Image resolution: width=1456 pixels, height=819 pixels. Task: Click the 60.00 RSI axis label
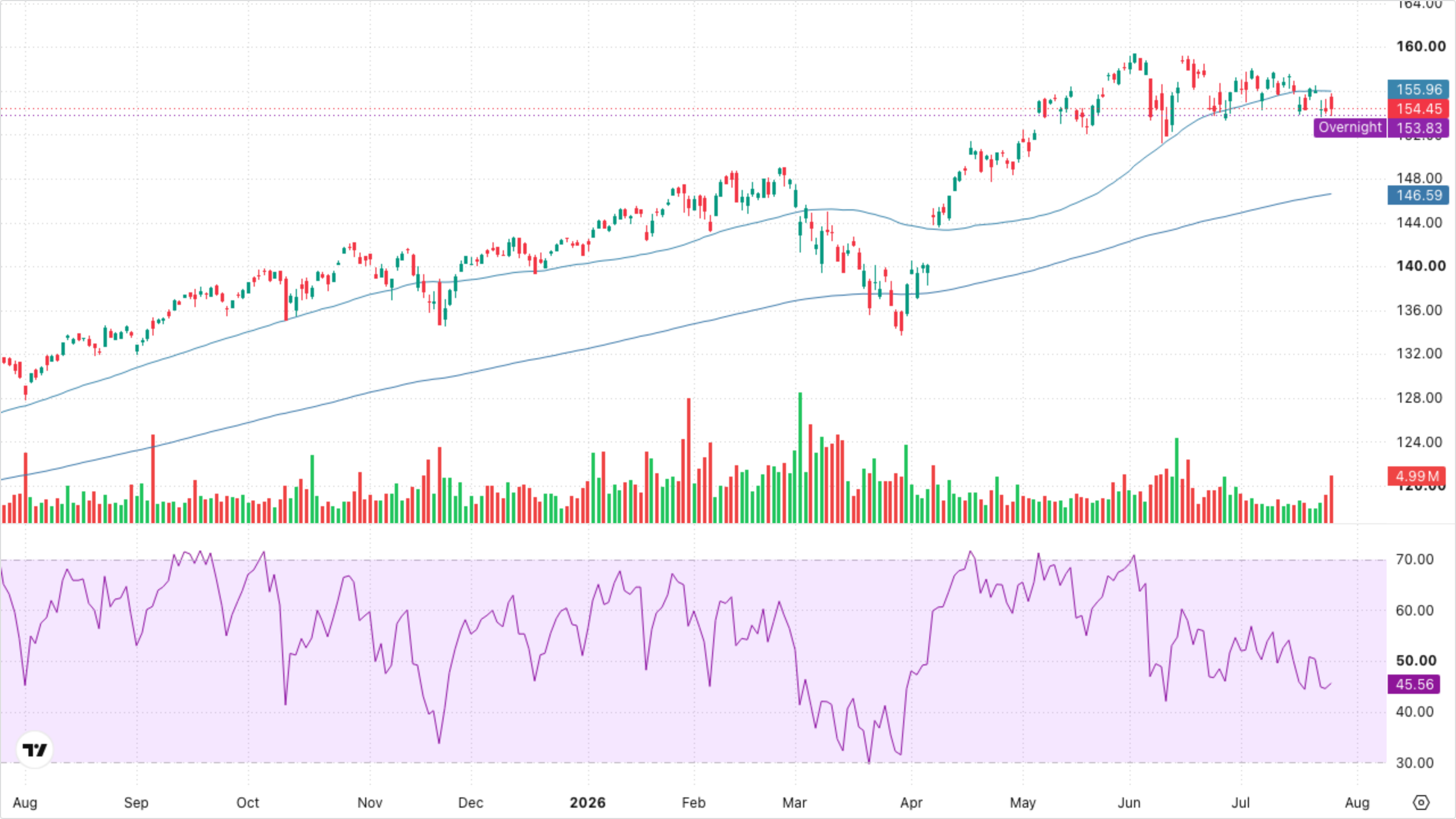(1414, 610)
